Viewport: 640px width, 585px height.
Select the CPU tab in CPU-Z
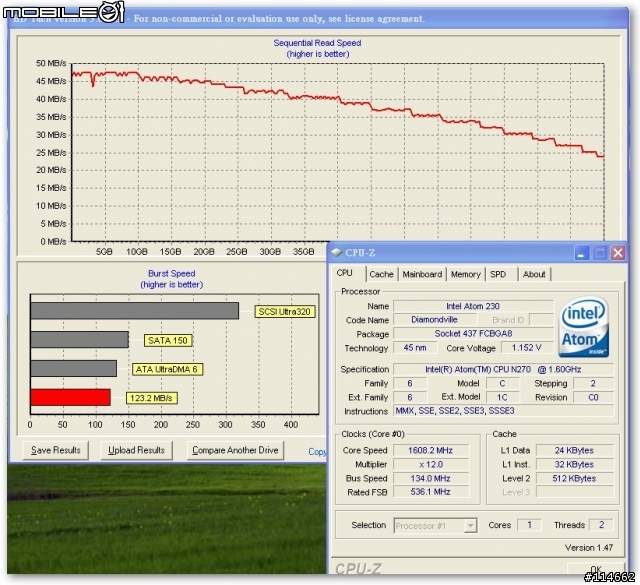[x=345, y=273]
